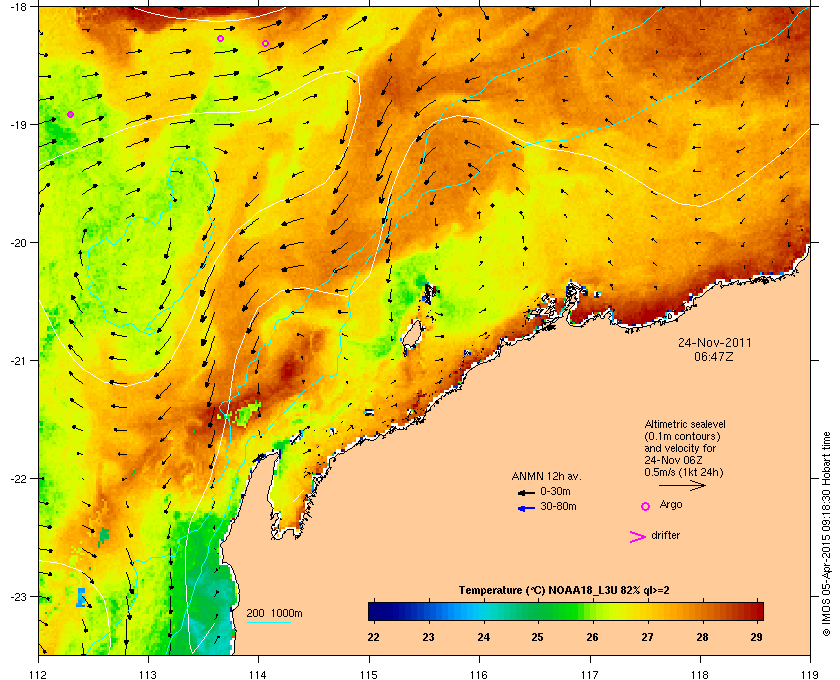Screen dimensions: 840x680
Task: Click the black 0-30m arrow legend symbol
Action: [526, 492]
